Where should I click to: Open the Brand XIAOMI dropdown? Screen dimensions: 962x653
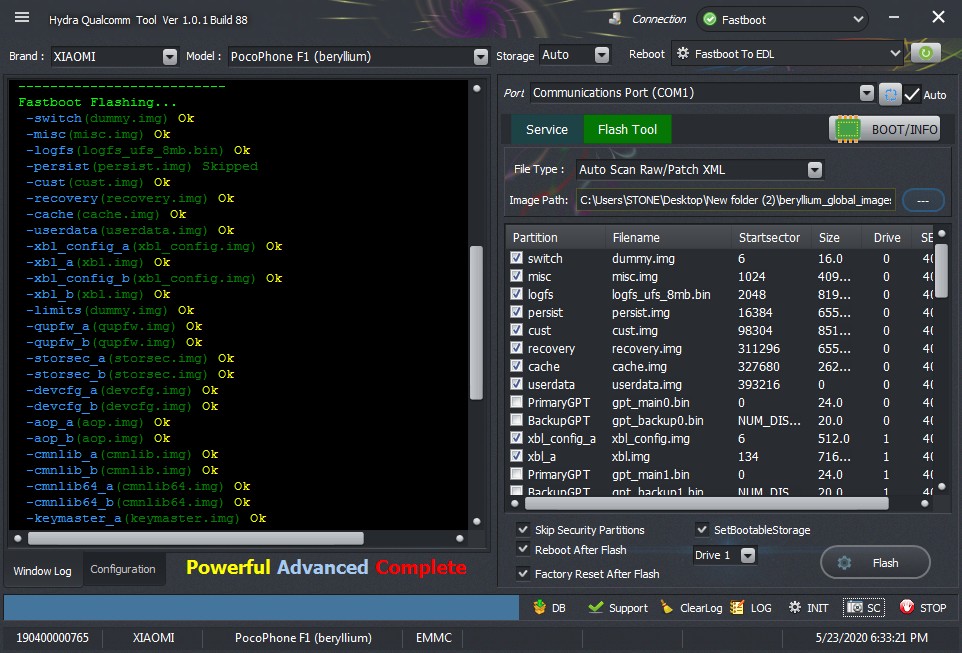pyautogui.click(x=170, y=56)
